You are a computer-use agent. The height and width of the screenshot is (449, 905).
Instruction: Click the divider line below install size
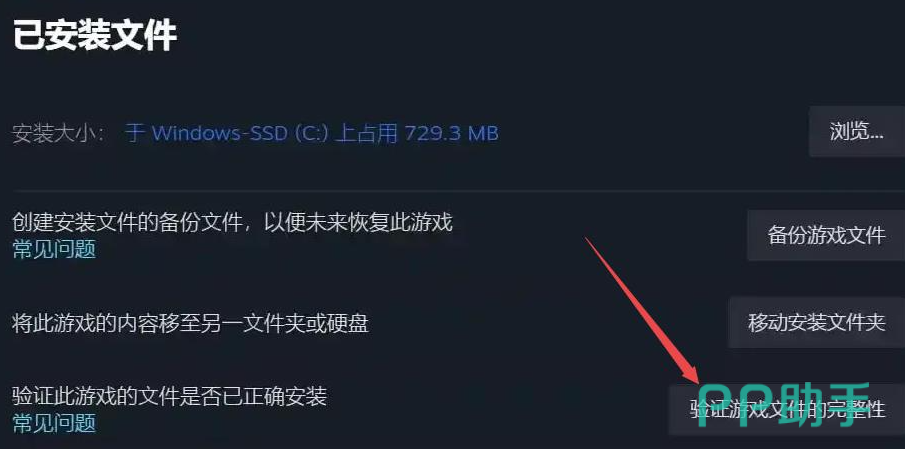[x=458, y=190]
